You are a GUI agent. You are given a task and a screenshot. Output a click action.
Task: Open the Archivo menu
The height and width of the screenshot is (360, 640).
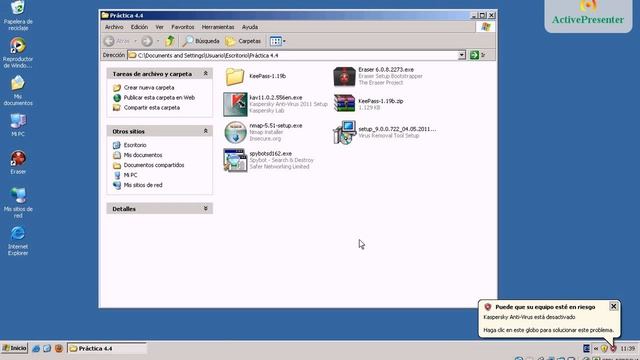tap(114, 27)
